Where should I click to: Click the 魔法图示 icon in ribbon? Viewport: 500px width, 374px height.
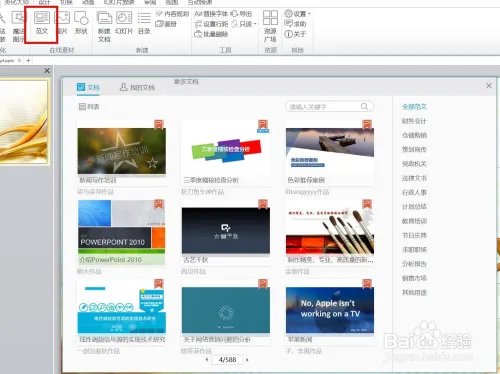(18, 26)
